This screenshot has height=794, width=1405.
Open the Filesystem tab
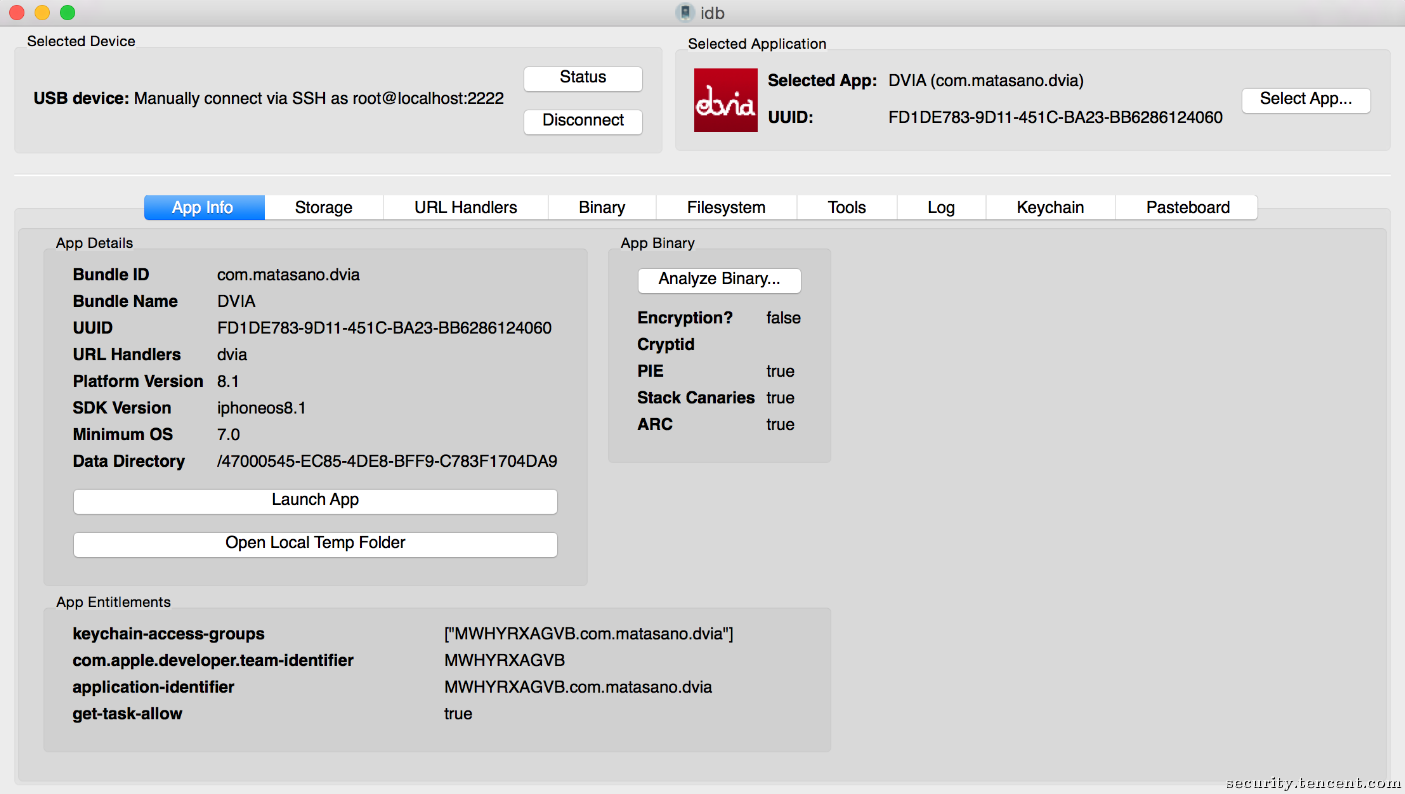tap(726, 207)
